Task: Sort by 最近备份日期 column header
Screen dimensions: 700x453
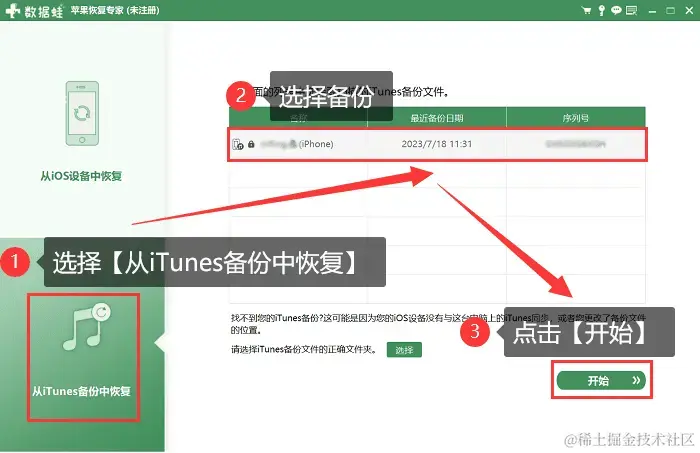Action: coord(437,118)
